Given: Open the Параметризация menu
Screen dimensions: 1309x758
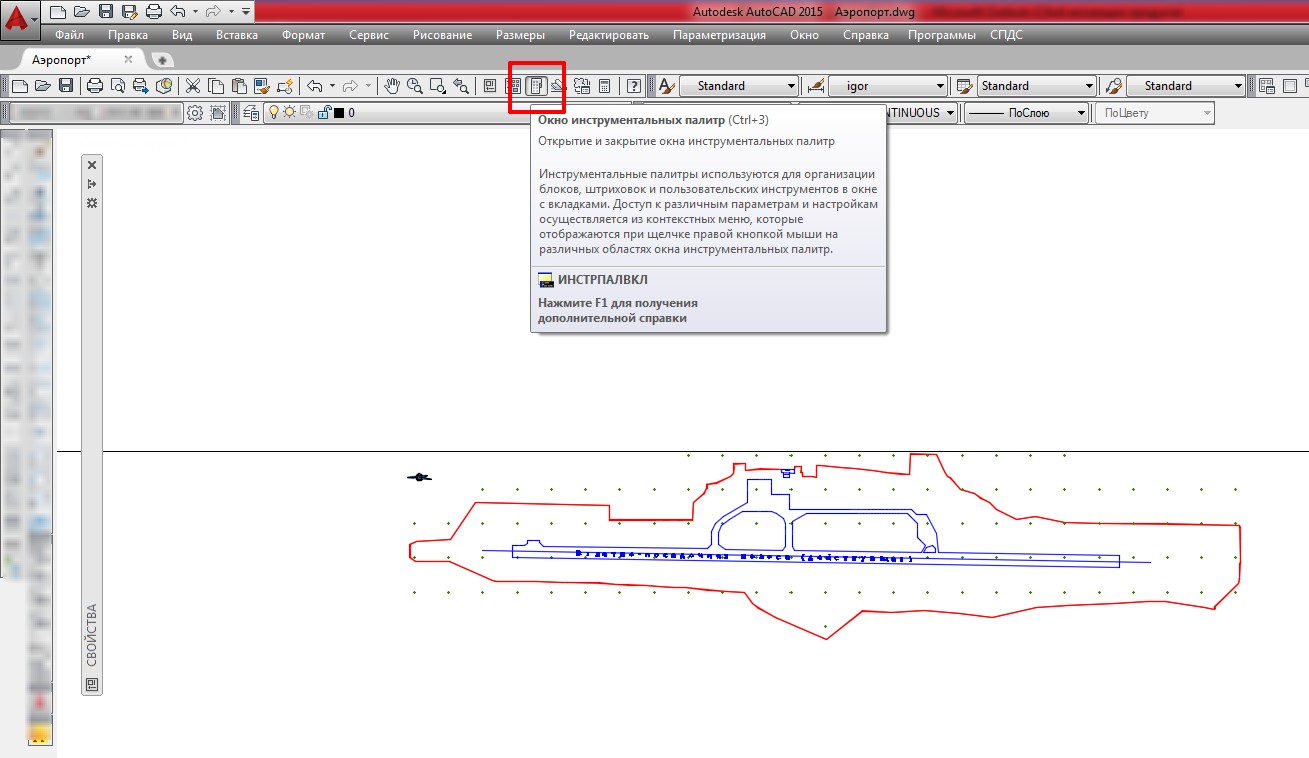Looking at the screenshot, I should click(x=719, y=35).
